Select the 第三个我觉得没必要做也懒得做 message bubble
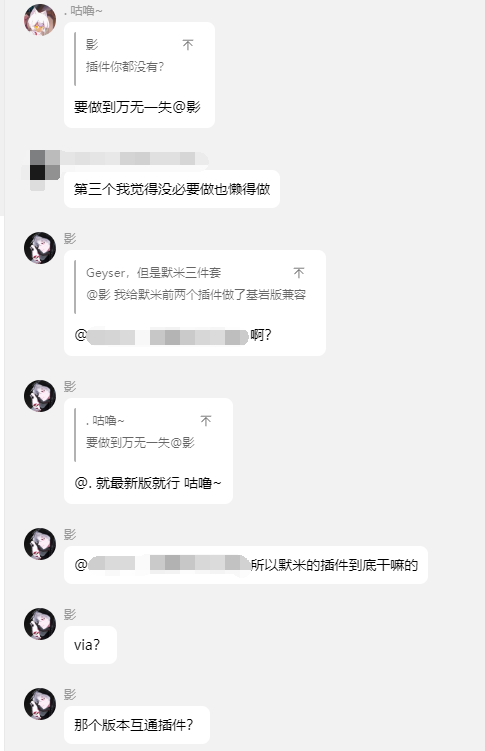 (x=172, y=189)
